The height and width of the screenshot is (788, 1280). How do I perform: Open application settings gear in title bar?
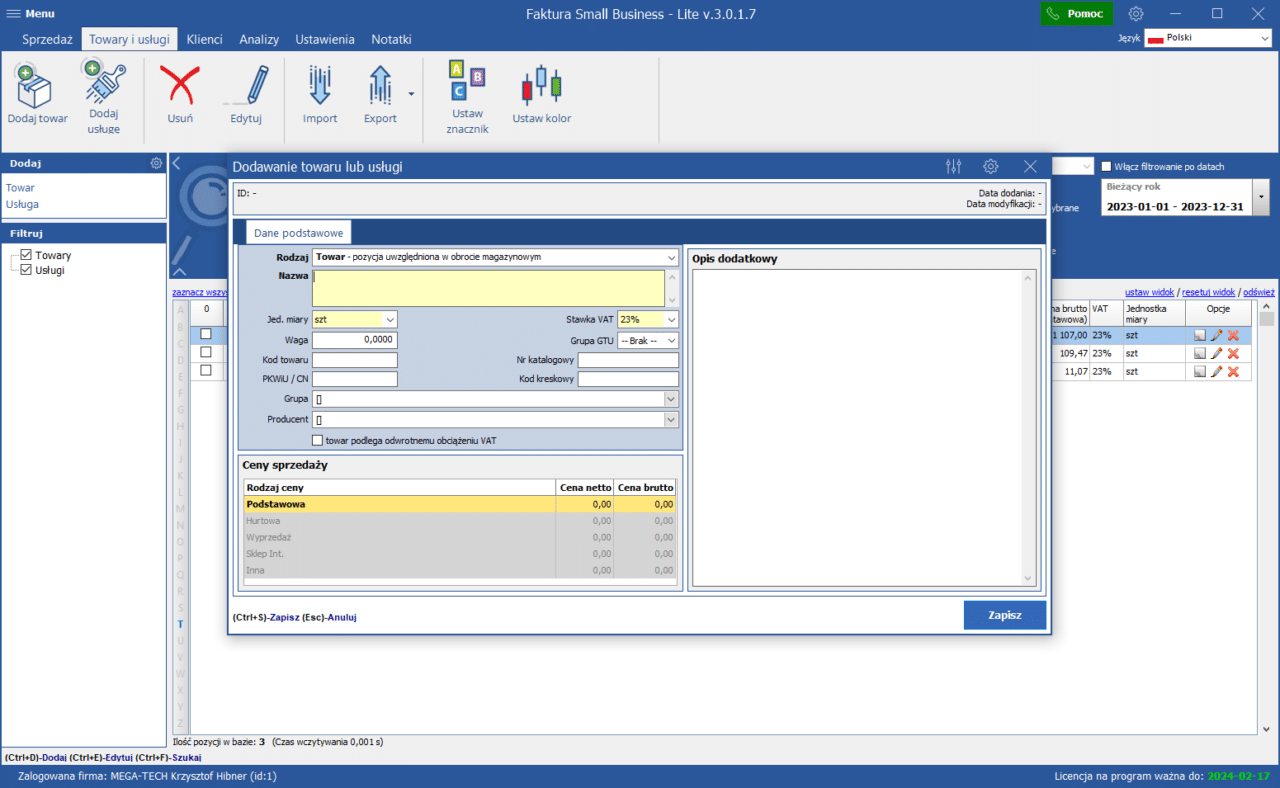pyautogui.click(x=1136, y=14)
